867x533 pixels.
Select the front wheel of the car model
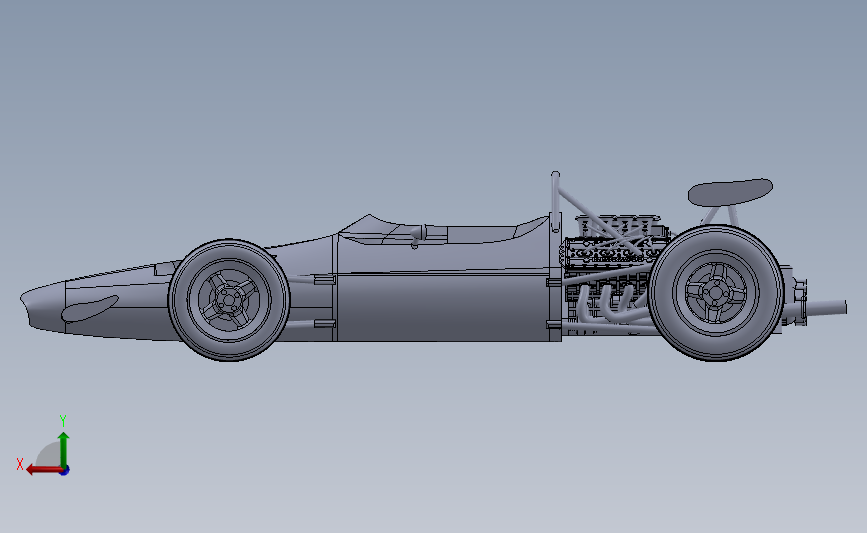coord(229,300)
